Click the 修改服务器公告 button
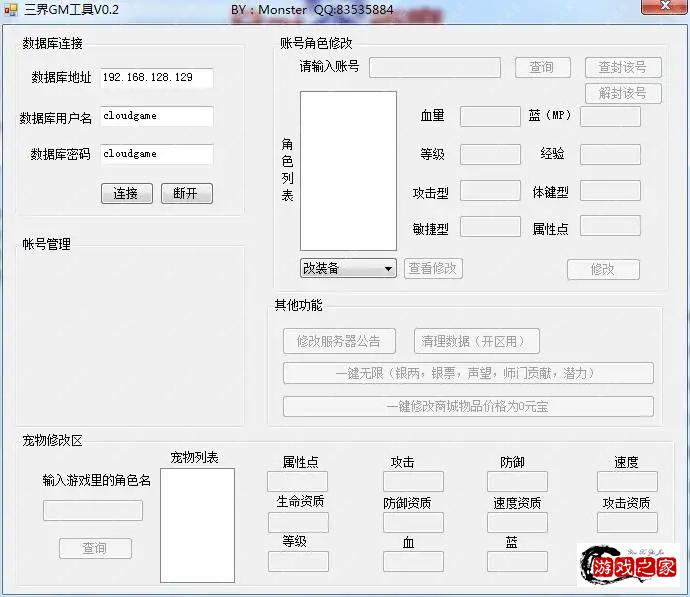Screen dimensions: 690x597 339,341
